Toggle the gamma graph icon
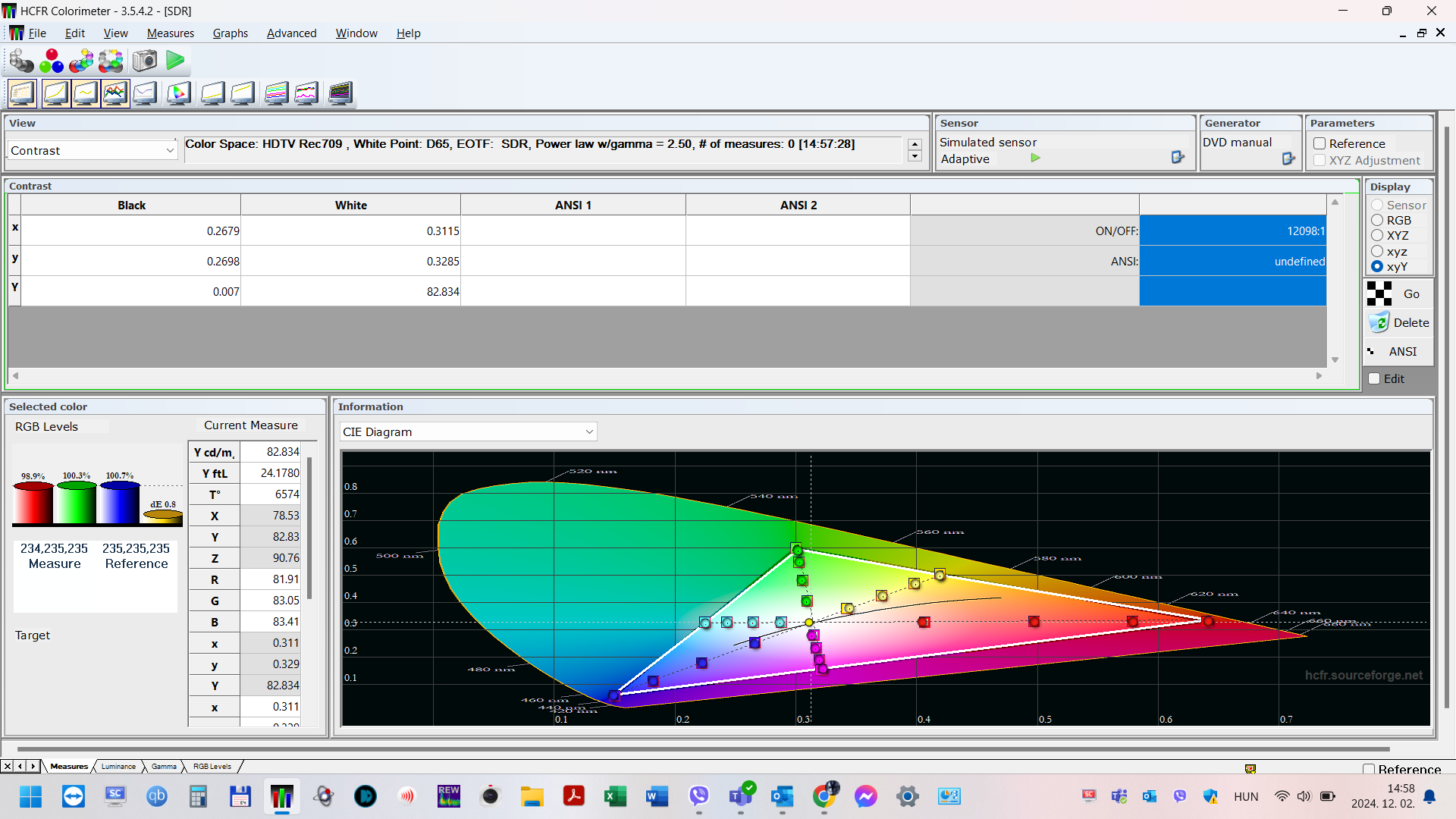This screenshot has height=819, width=1456. click(86, 93)
